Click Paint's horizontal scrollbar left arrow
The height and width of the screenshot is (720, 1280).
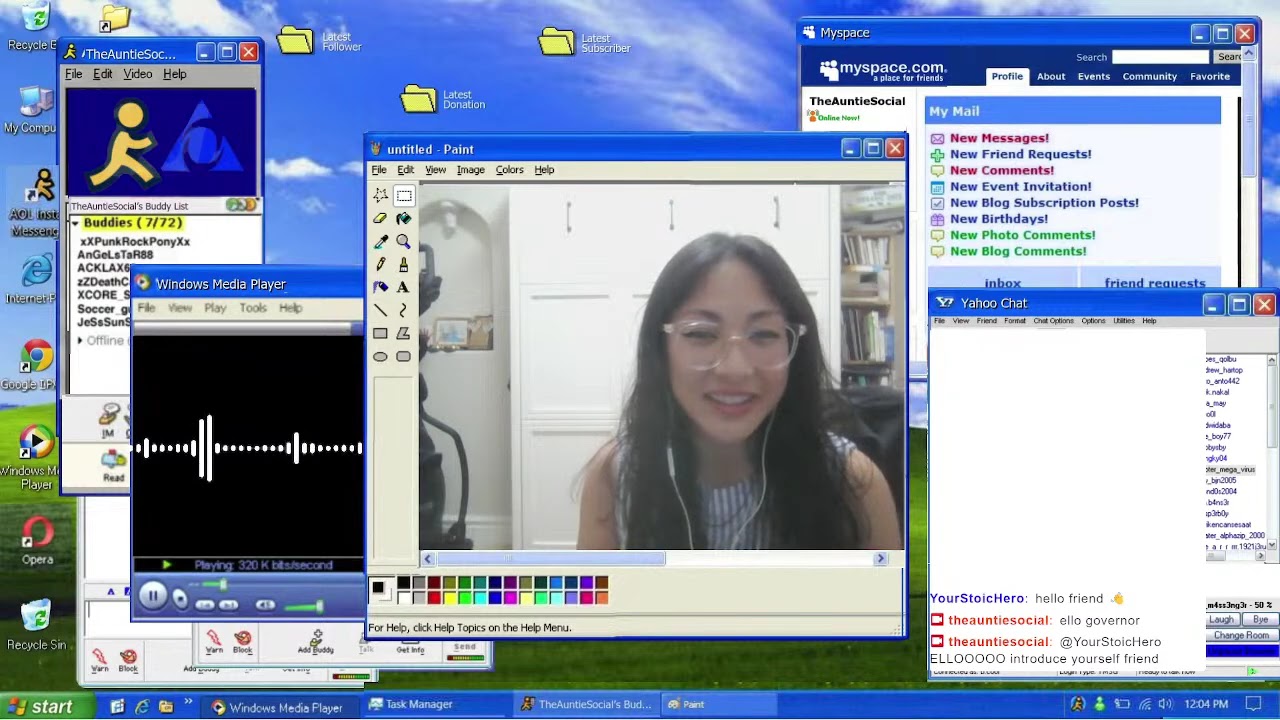pyautogui.click(x=428, y=559)
